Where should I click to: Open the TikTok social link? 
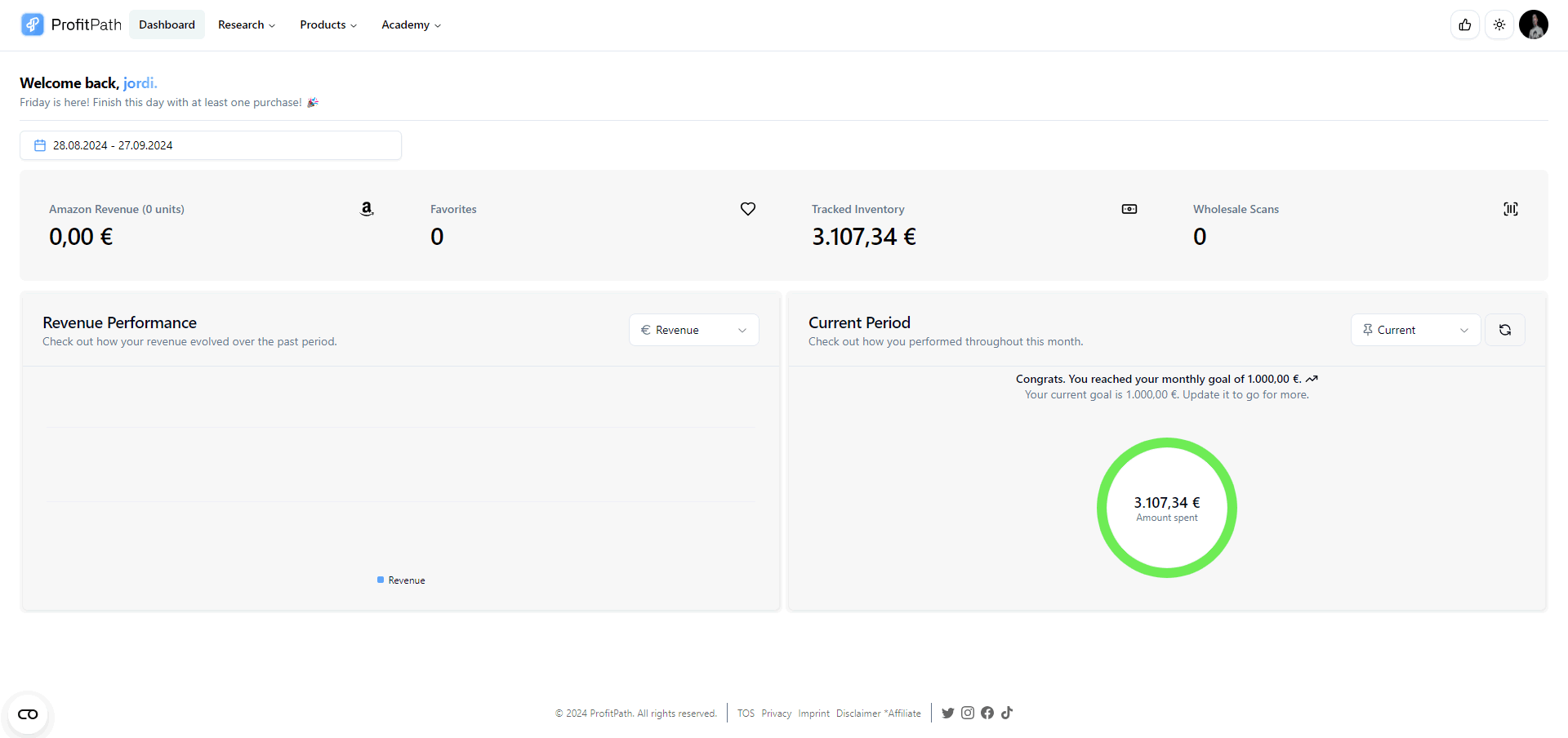1007,713
